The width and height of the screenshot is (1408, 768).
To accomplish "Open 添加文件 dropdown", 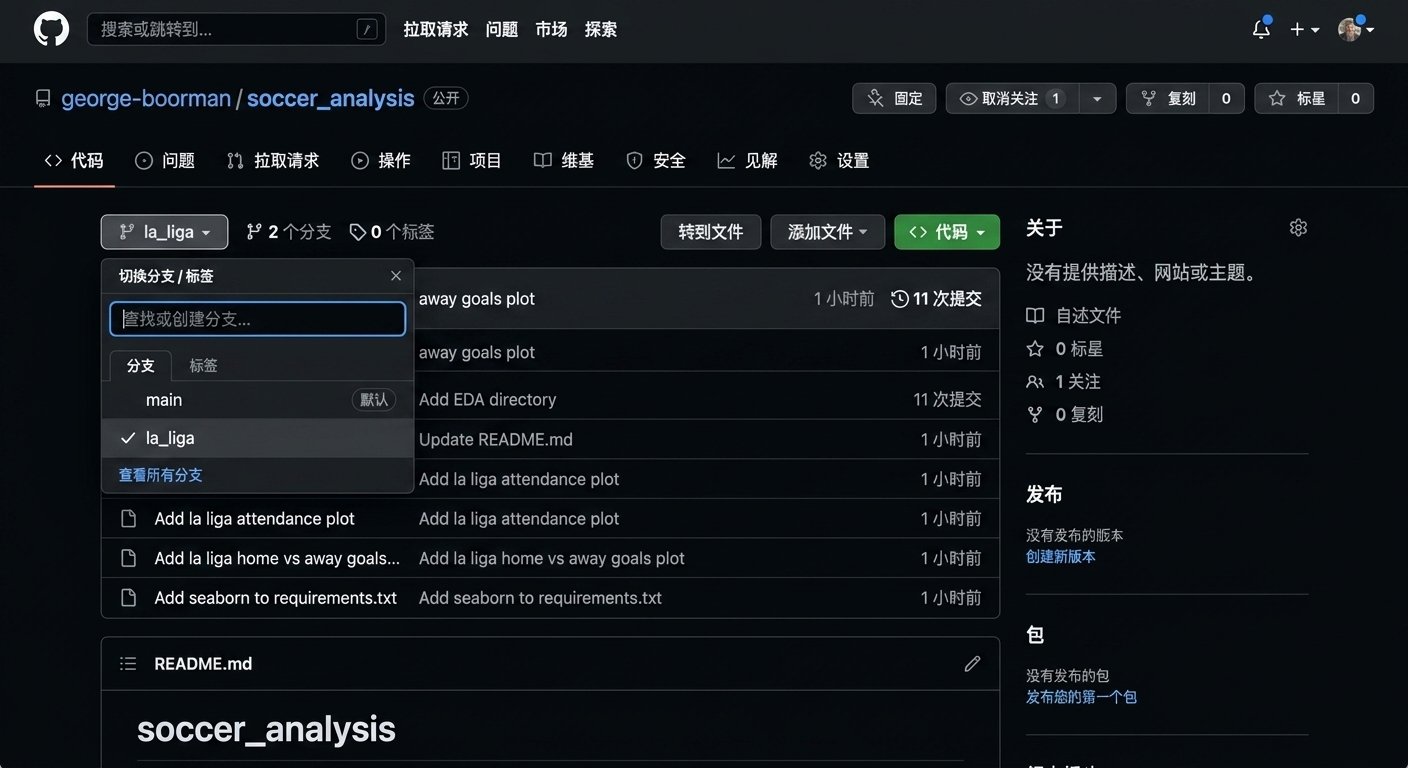I will click(x=827, y=232).
